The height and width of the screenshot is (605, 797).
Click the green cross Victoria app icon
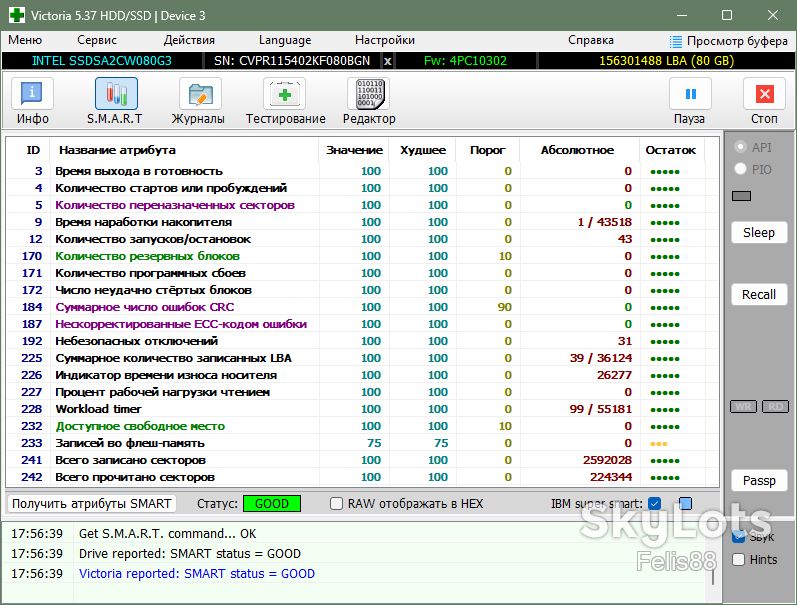click(x=16, y=15)
